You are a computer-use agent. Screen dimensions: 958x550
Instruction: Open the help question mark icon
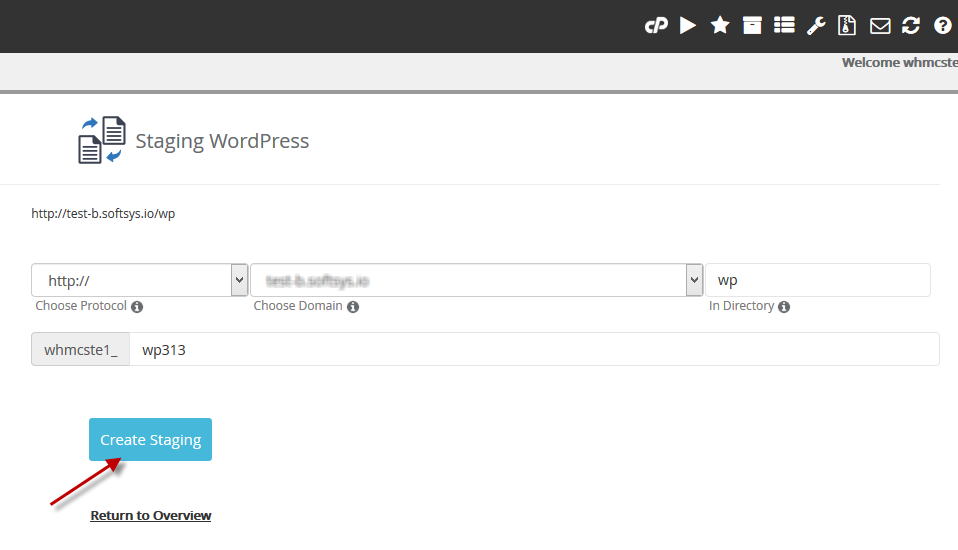943,26
